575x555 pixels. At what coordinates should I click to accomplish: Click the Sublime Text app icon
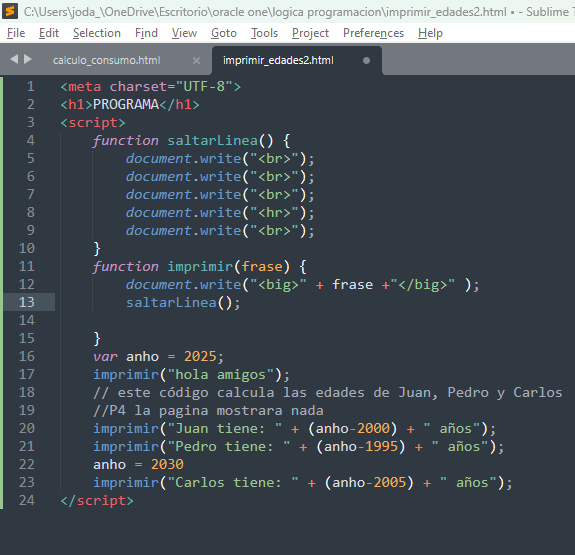(x=10, y=11)
